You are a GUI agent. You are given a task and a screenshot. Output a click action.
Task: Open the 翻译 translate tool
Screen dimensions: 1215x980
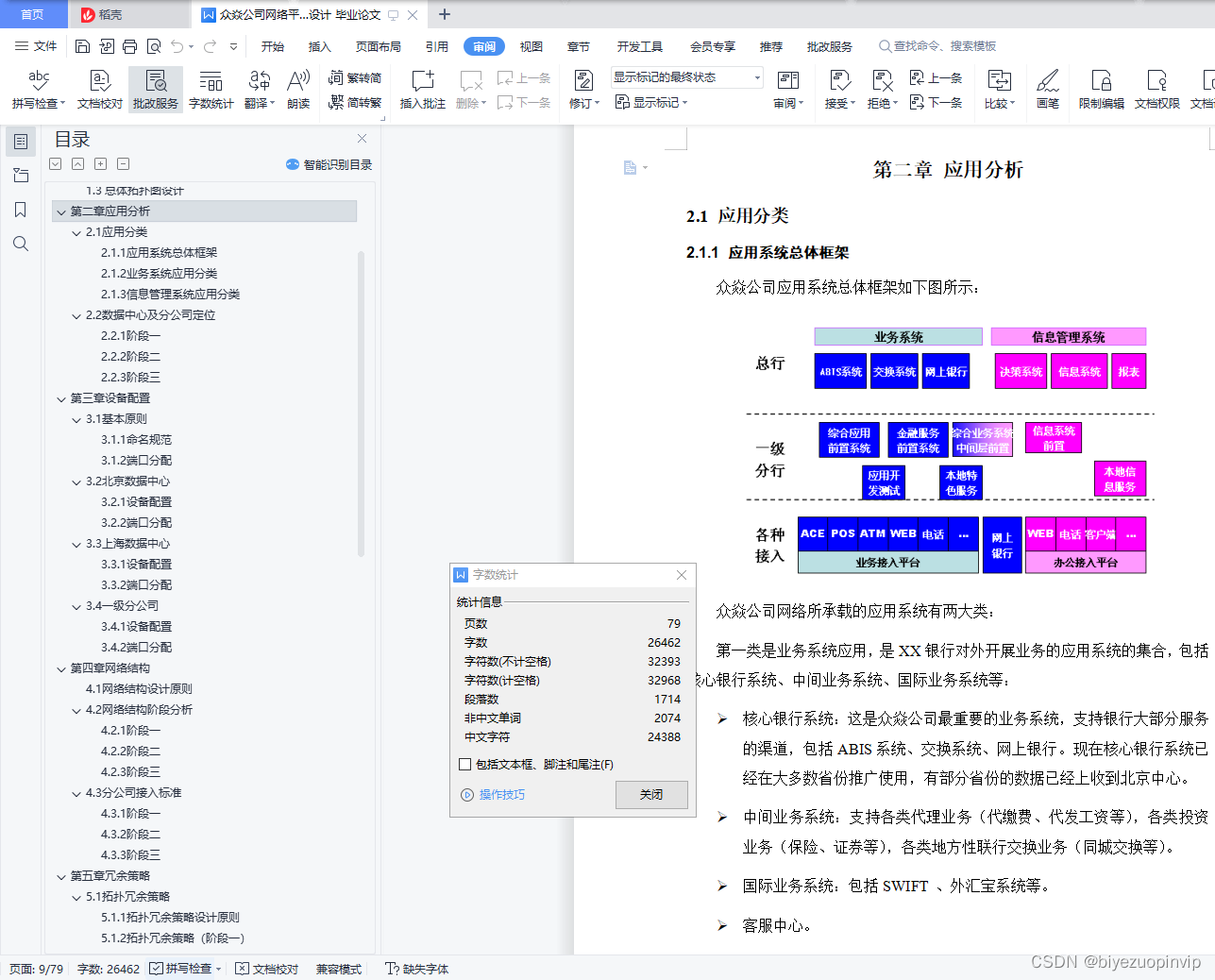259,90
